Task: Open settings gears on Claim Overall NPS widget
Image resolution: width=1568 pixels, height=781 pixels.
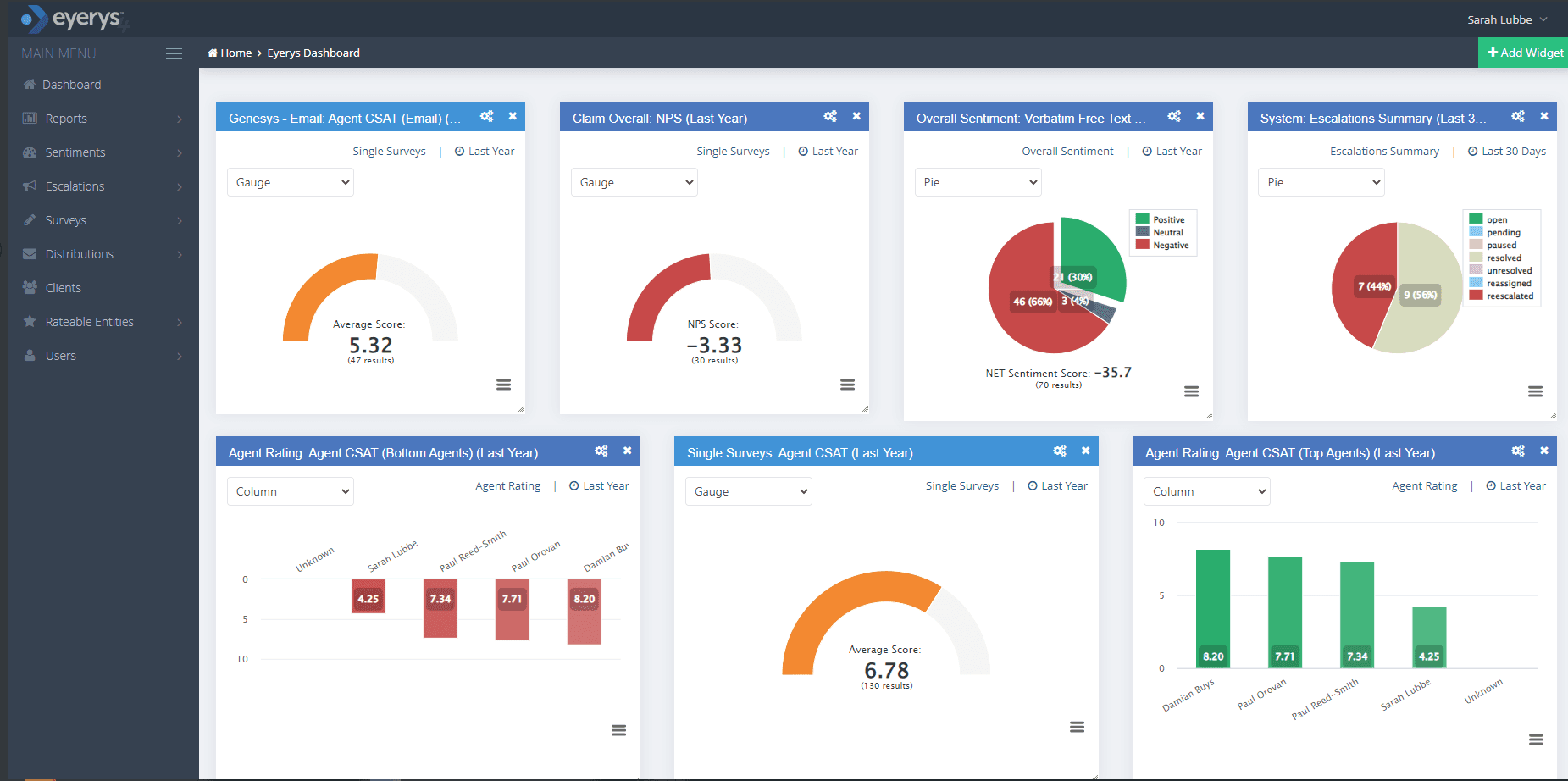Action: [x=830, y=117]
